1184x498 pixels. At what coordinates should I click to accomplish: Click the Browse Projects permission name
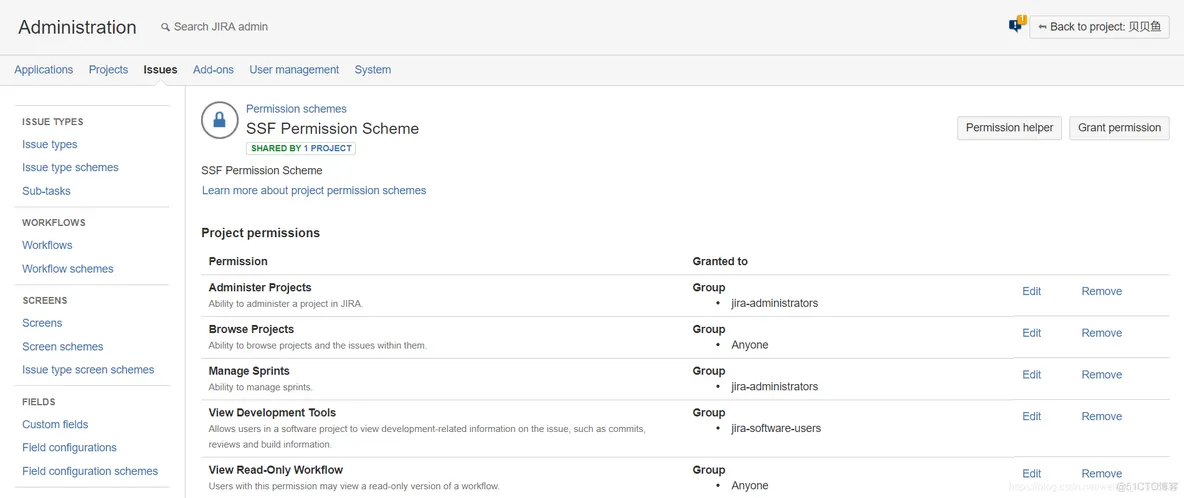coord(251,329)
